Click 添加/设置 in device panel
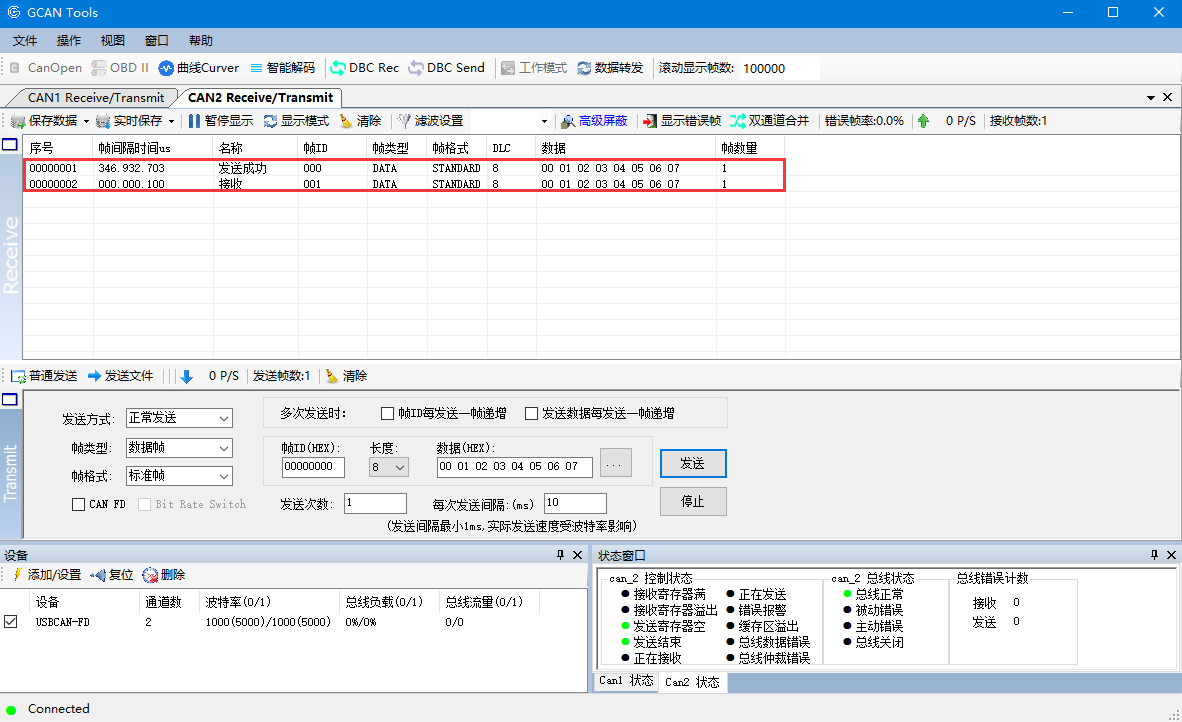Image resolution: width=1182 pixels, height=722 pixels. coord(46,575)
